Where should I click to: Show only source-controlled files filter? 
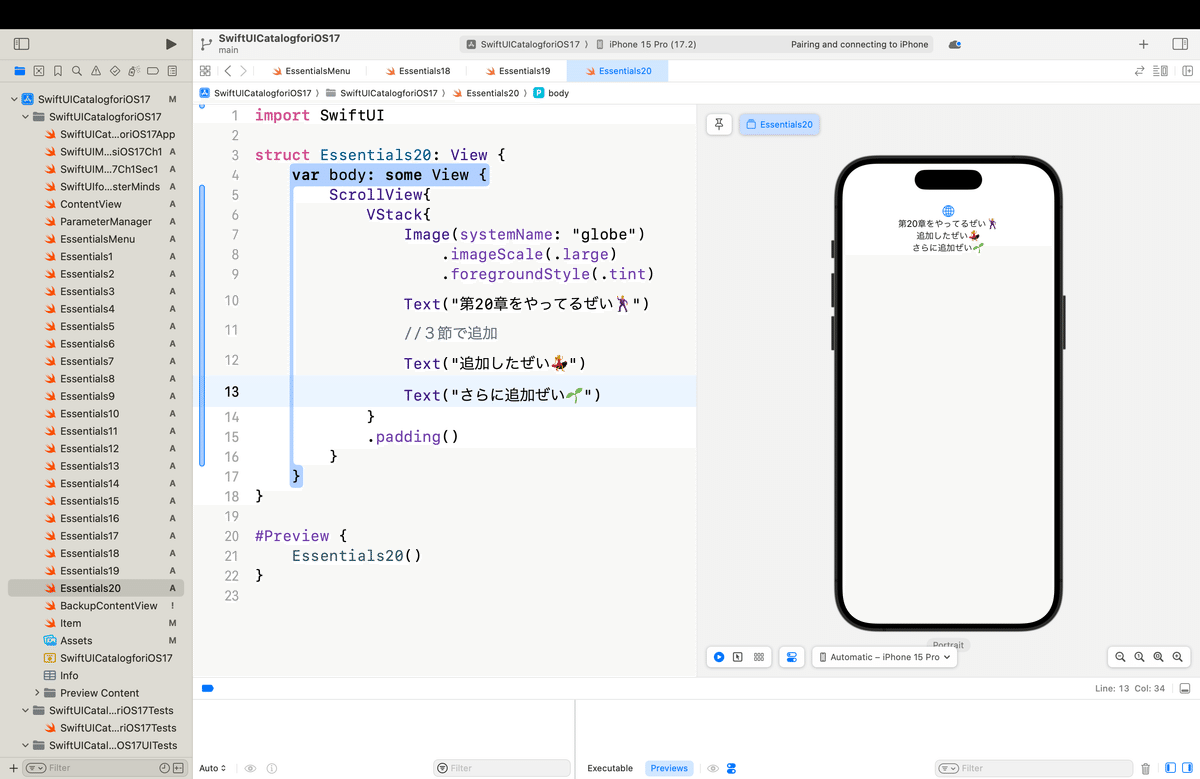pyautogui.click(x=178, y=768)
